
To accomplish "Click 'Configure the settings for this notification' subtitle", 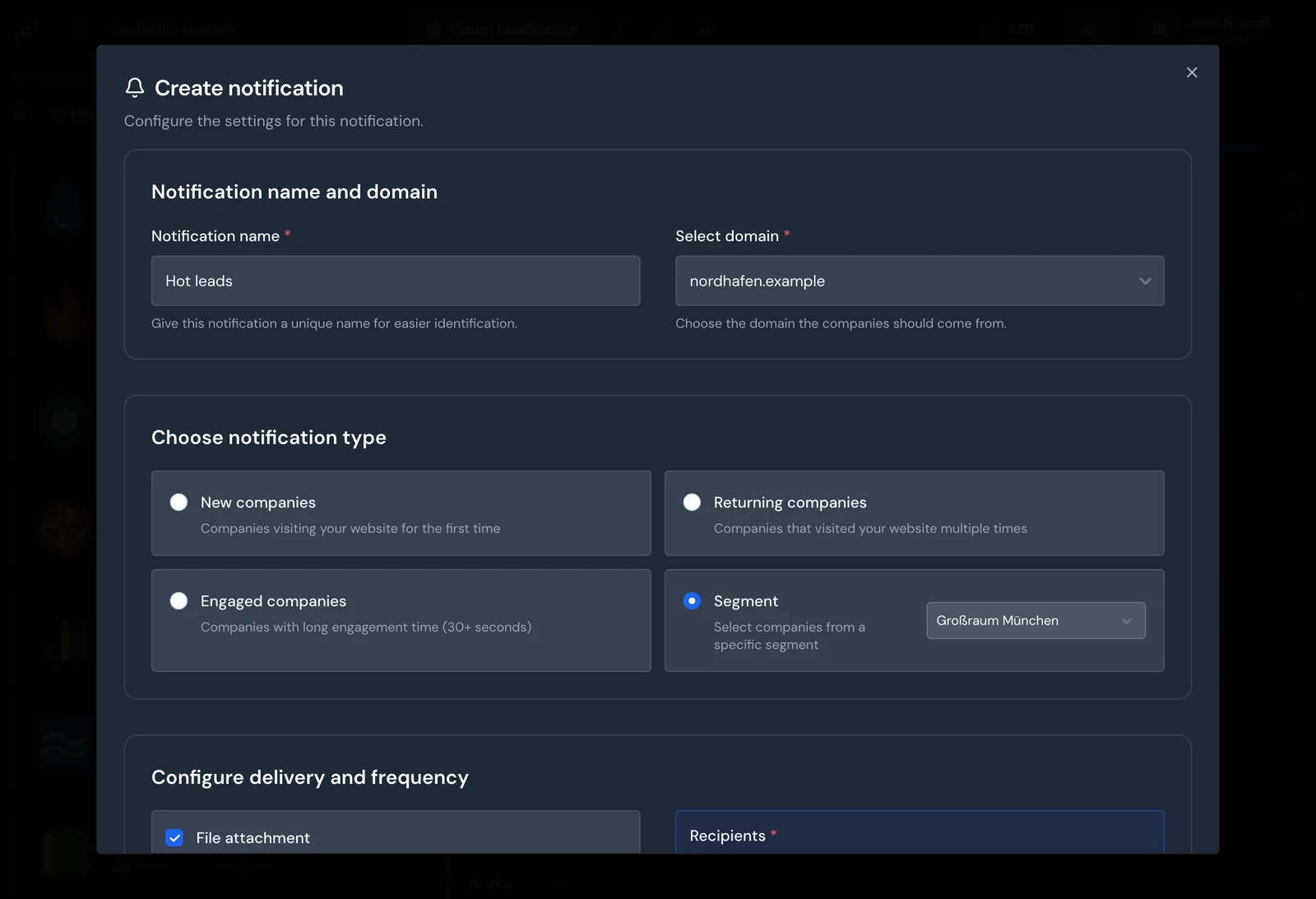I will pyautogui.click(x=274, y=121).
